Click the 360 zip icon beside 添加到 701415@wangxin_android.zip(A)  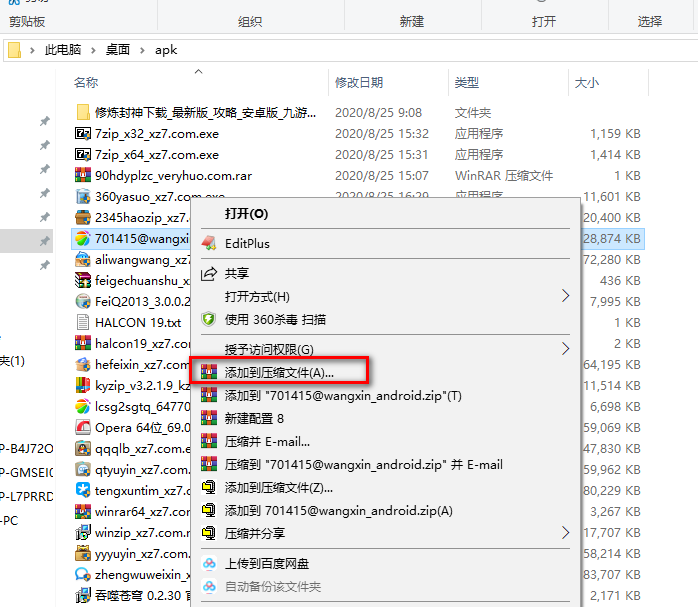[209, 510]
